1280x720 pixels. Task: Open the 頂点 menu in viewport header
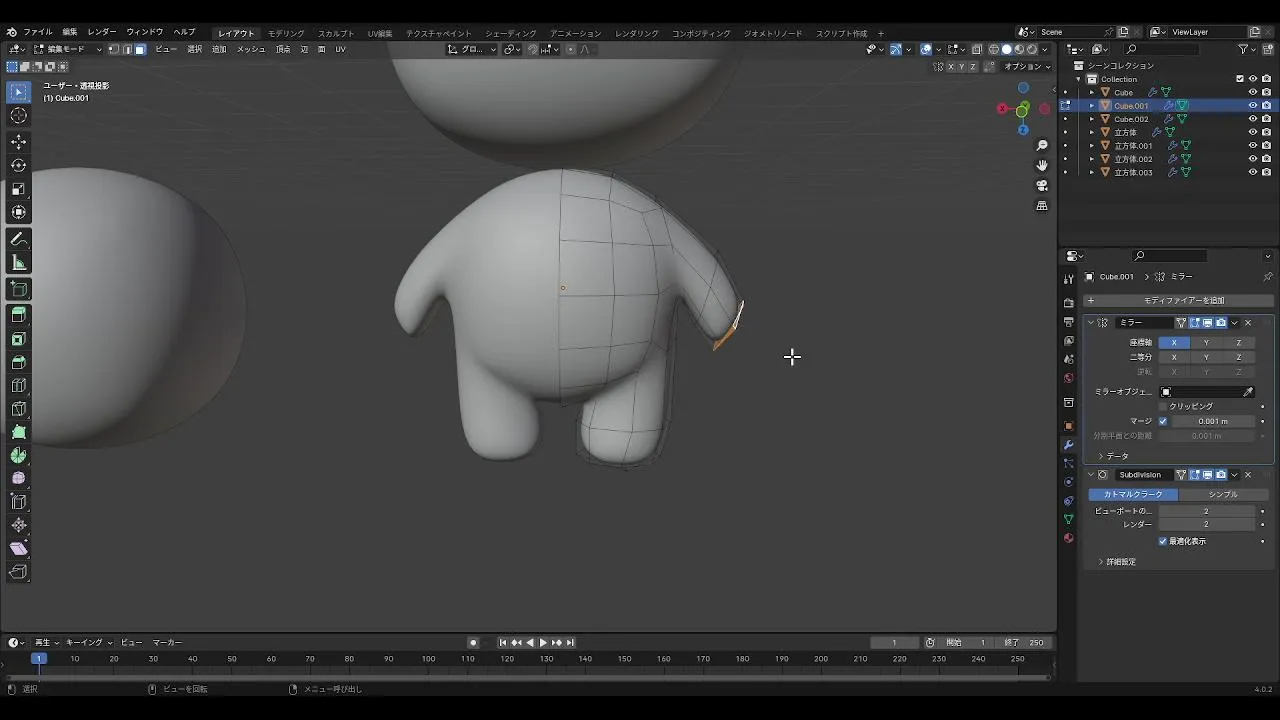click(x=283, y=49)
